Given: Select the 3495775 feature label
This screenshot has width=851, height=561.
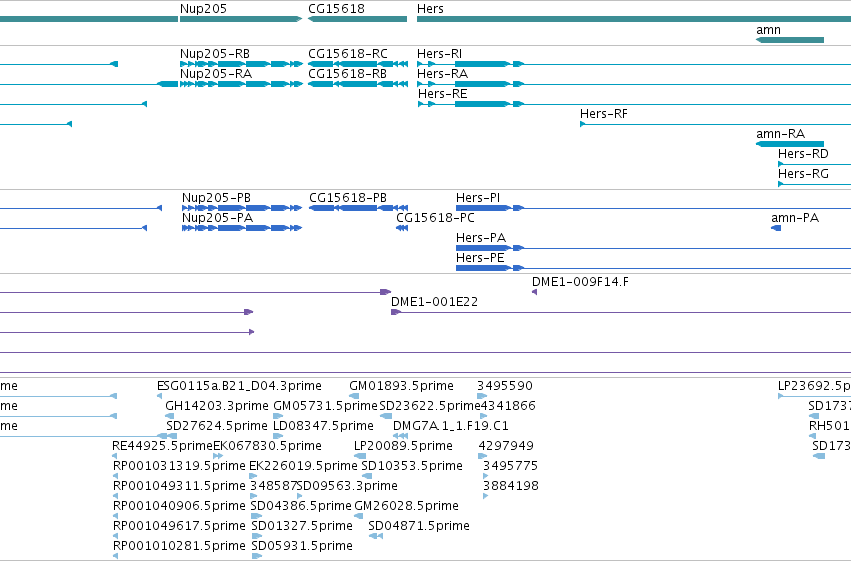Looking at the screenshot, I should 510,467.
